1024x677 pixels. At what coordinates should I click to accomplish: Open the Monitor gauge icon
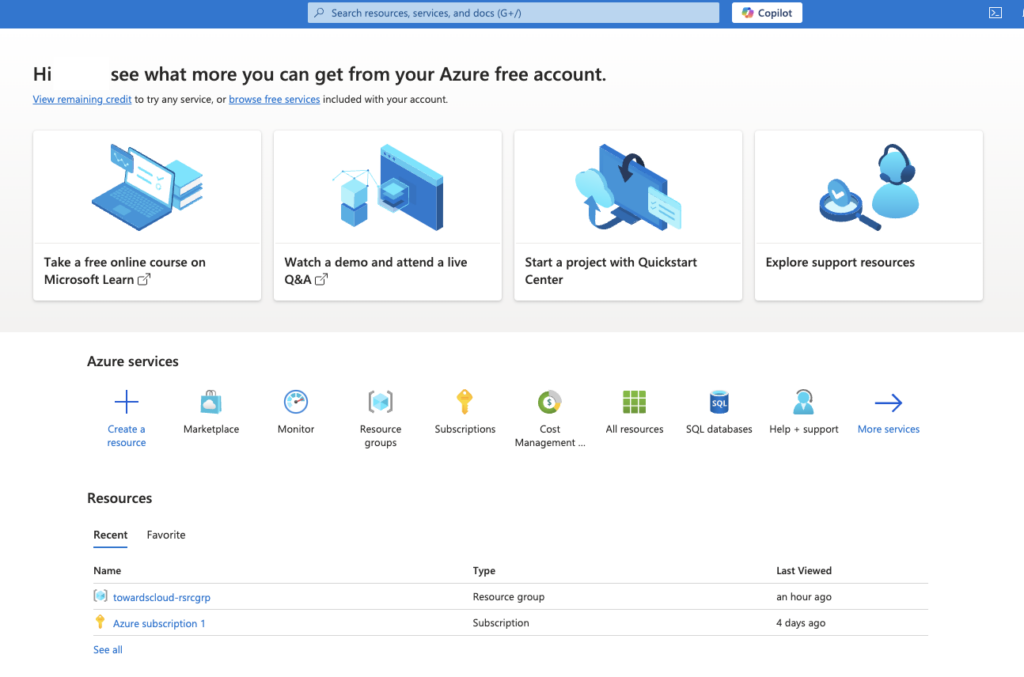[296, 401]
